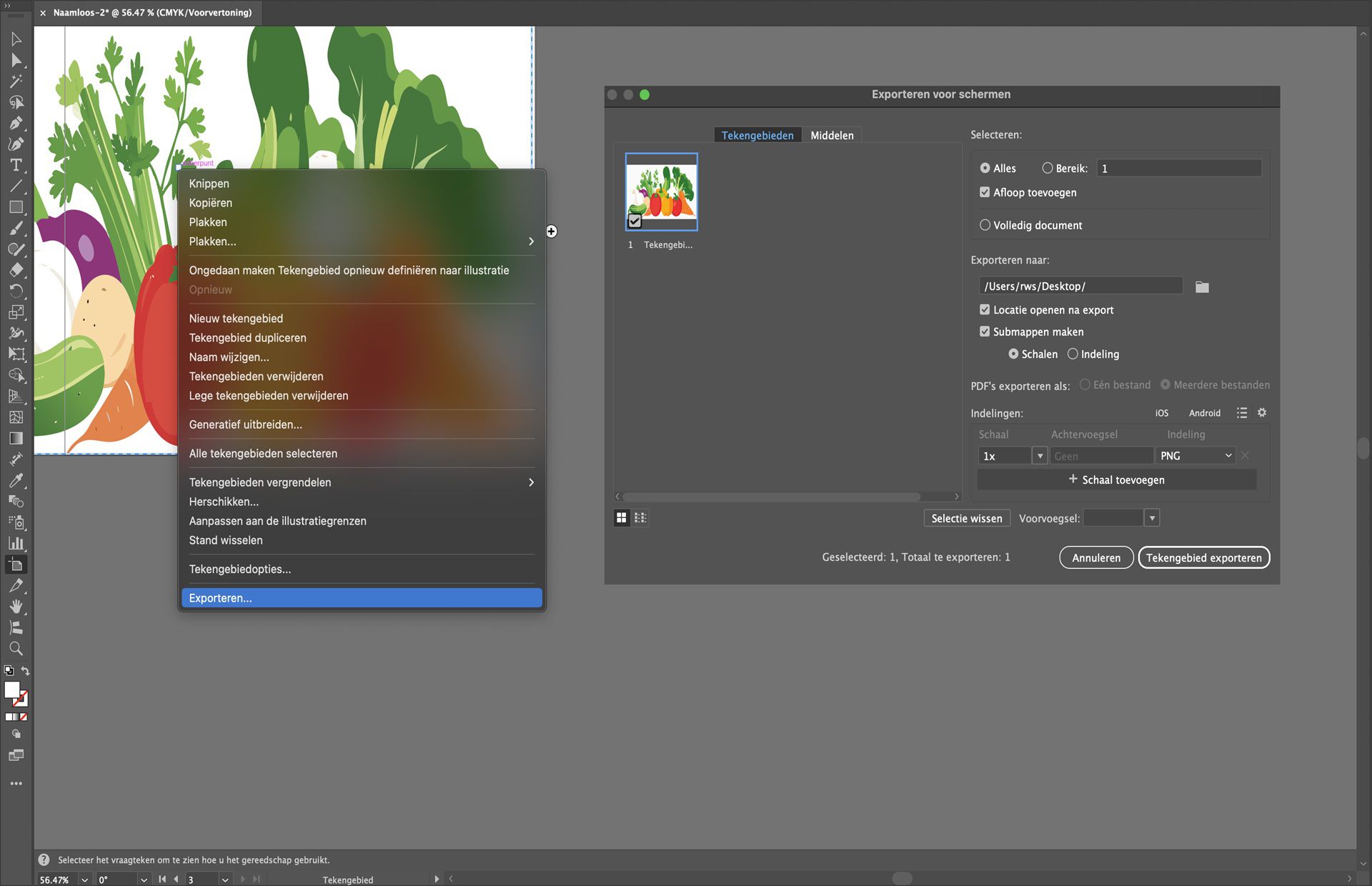Viewport: 1372px width, 886px height.
Task: Select the Rectangle tool
Action: 16,207
